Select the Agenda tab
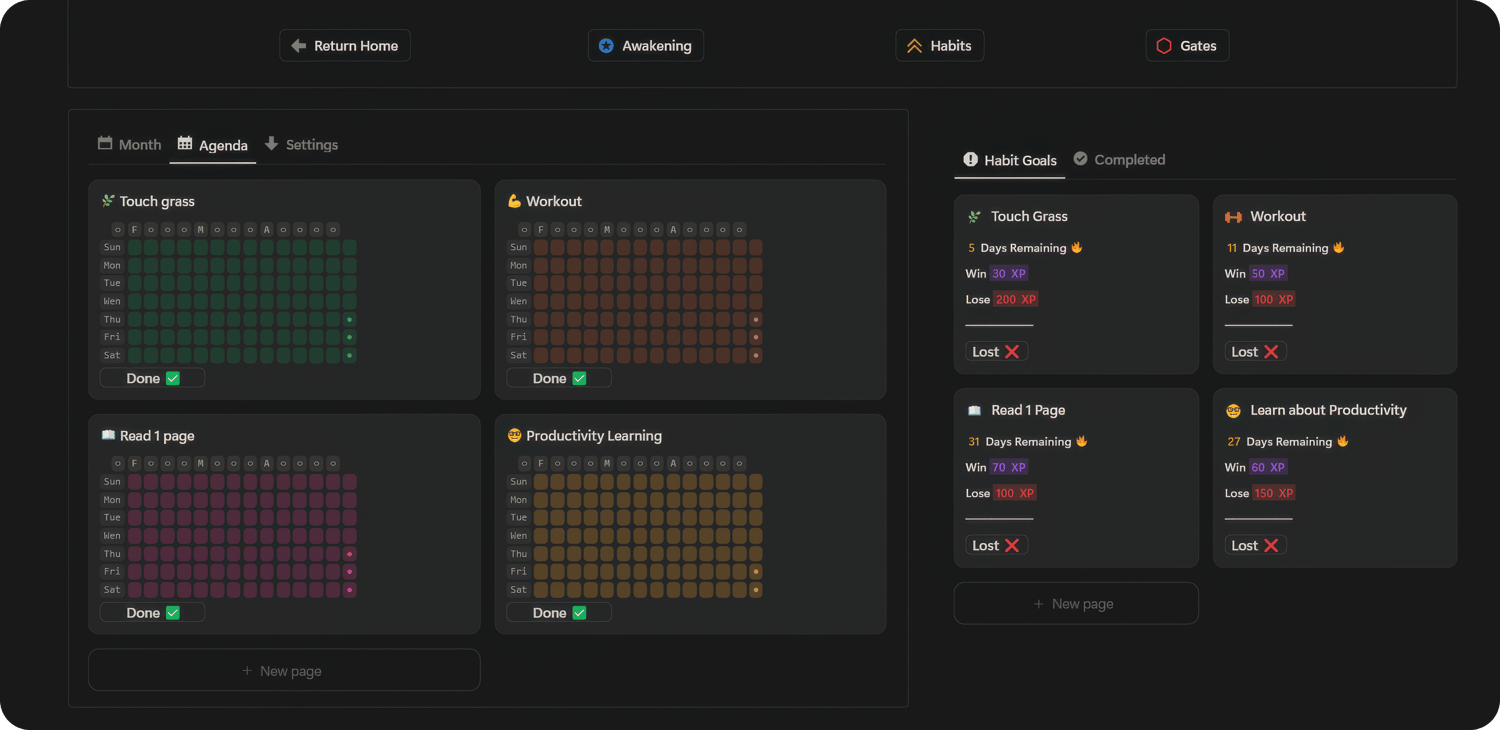This screenshot has width=1500, height=730. pos(212,145)
